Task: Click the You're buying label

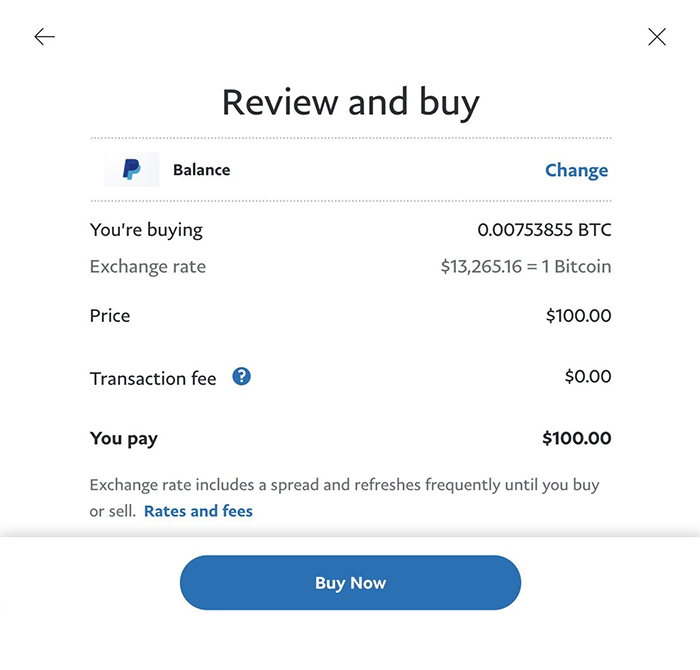Action: pos(146,230)
